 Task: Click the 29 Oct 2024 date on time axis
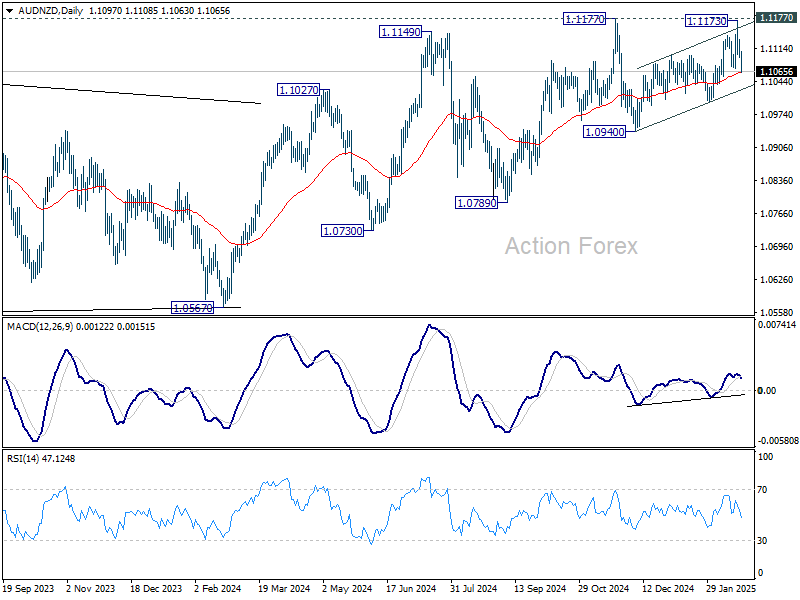click(604, 588)
